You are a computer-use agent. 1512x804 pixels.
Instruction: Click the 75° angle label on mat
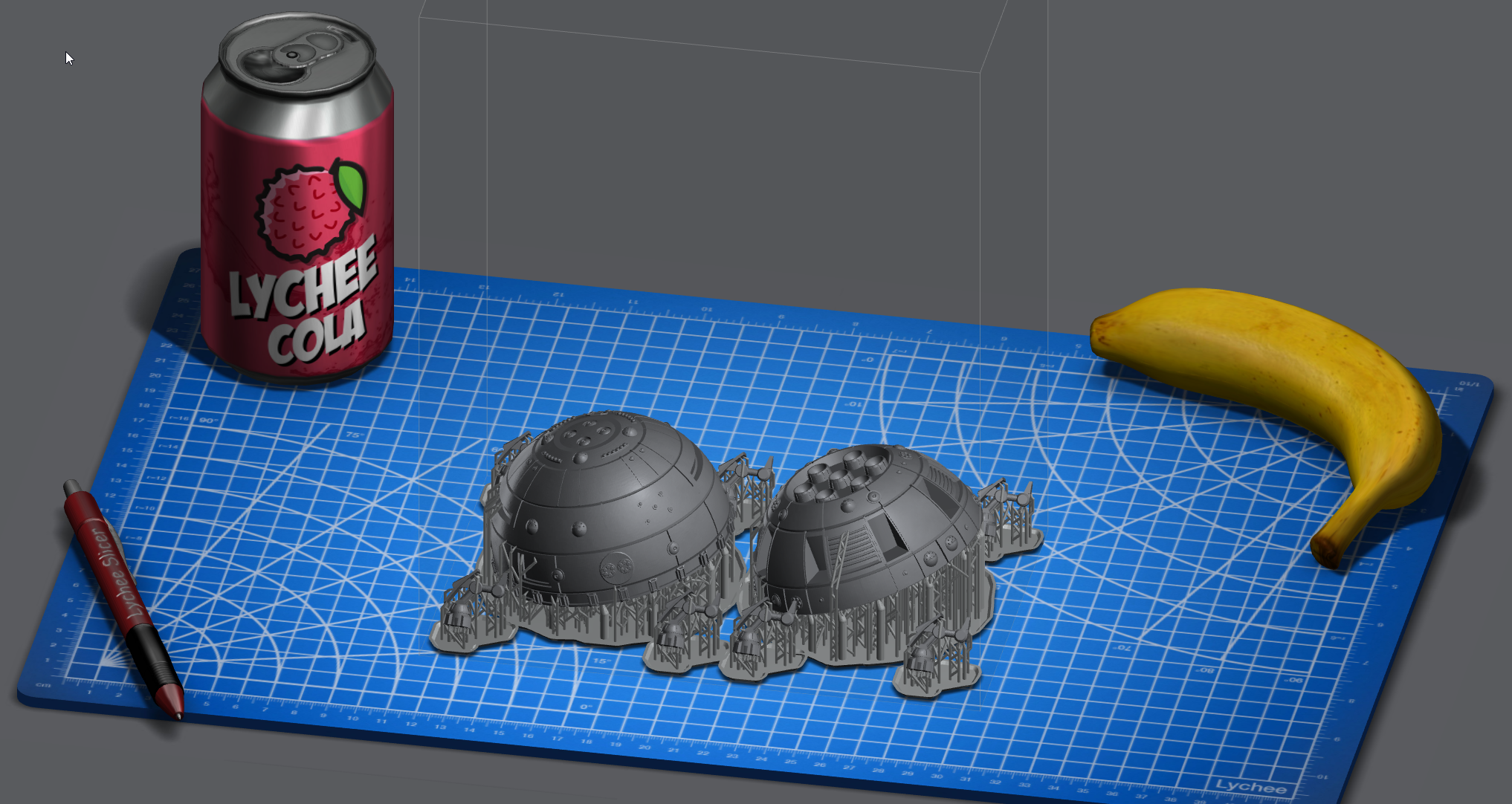tap(354, 435)
